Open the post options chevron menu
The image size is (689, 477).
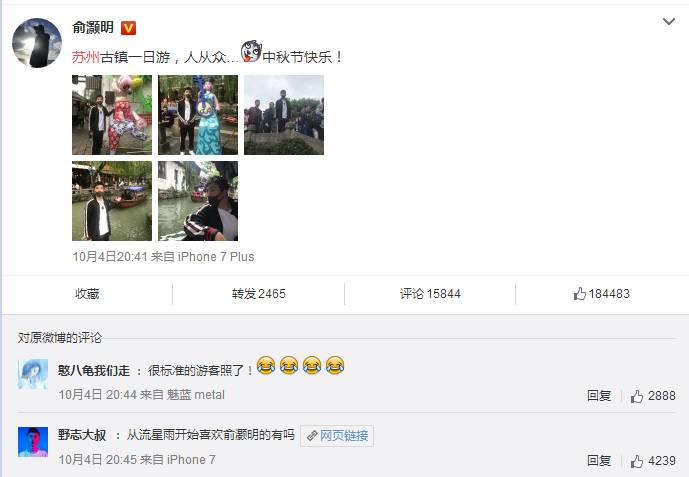point(668,22)
